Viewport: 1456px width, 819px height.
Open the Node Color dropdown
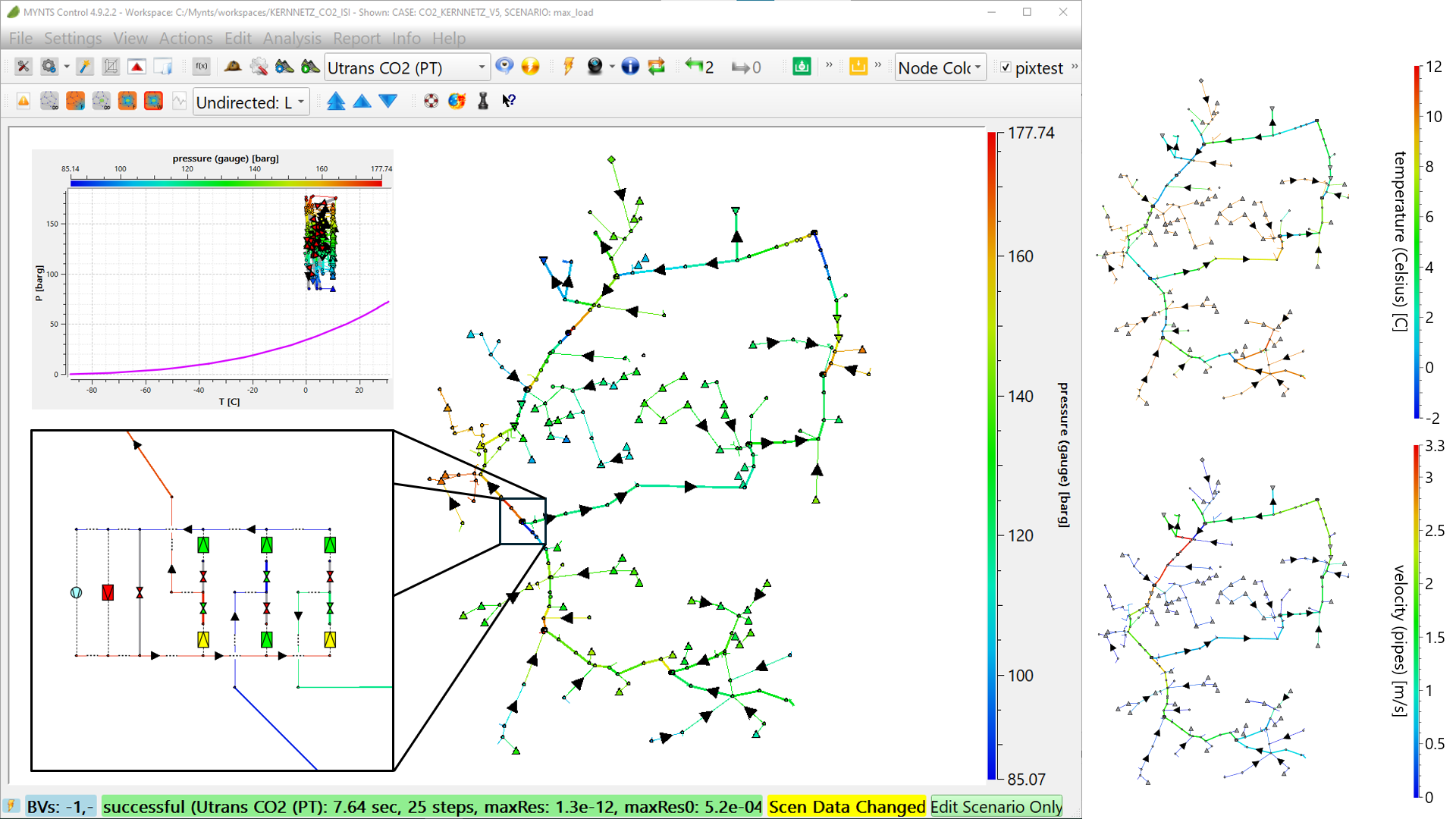(940, 67)
